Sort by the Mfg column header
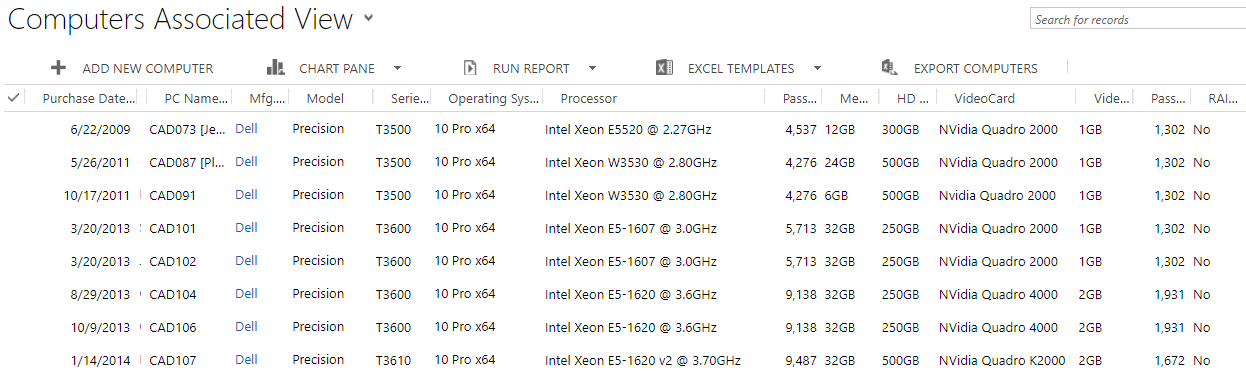 pos(266,98)
